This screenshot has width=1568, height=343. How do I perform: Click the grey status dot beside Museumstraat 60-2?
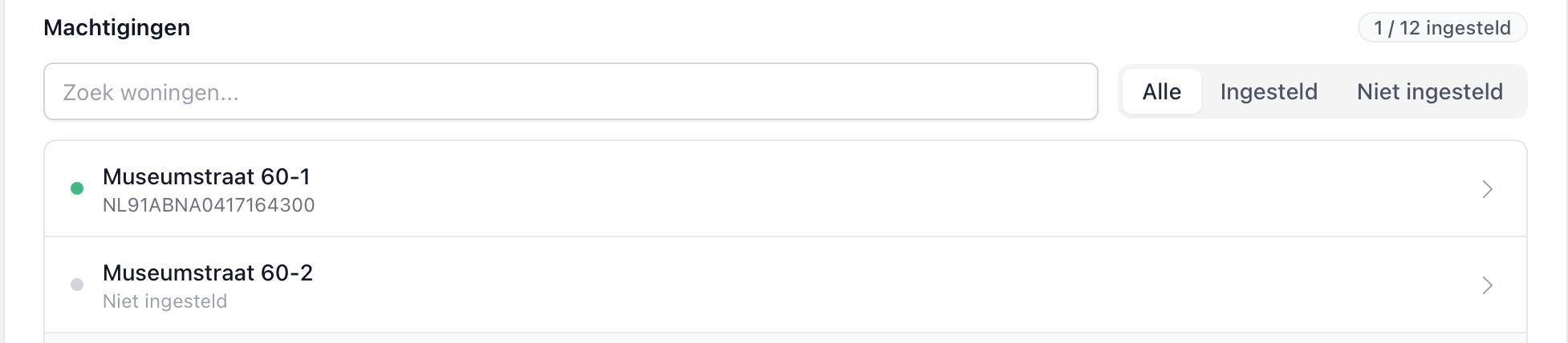coord(77,284)
